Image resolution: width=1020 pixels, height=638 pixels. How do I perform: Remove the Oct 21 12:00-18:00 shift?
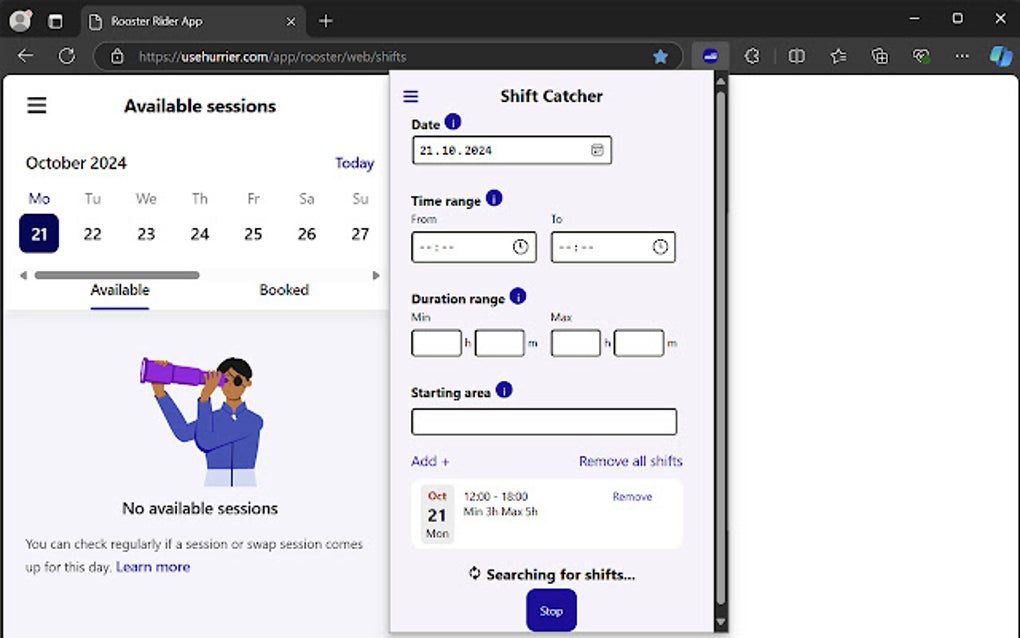click(x=632, y=496)
